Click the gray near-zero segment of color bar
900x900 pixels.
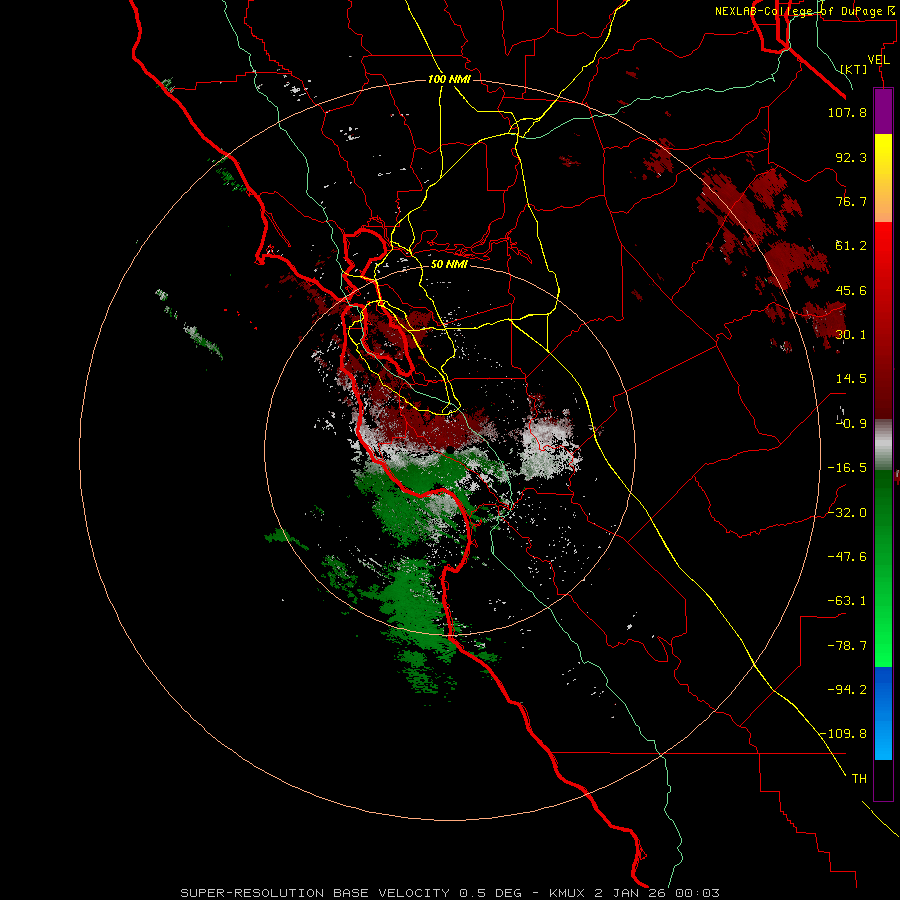pos(883,444)
